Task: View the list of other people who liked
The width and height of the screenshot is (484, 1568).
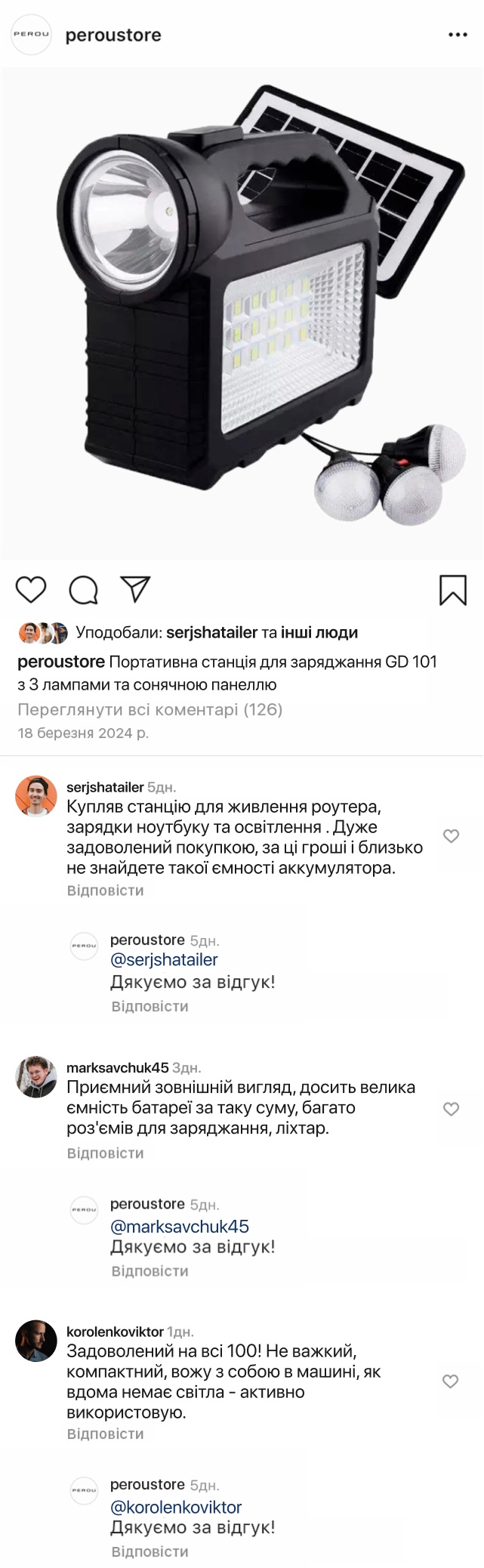Action: tap(319, 632)
